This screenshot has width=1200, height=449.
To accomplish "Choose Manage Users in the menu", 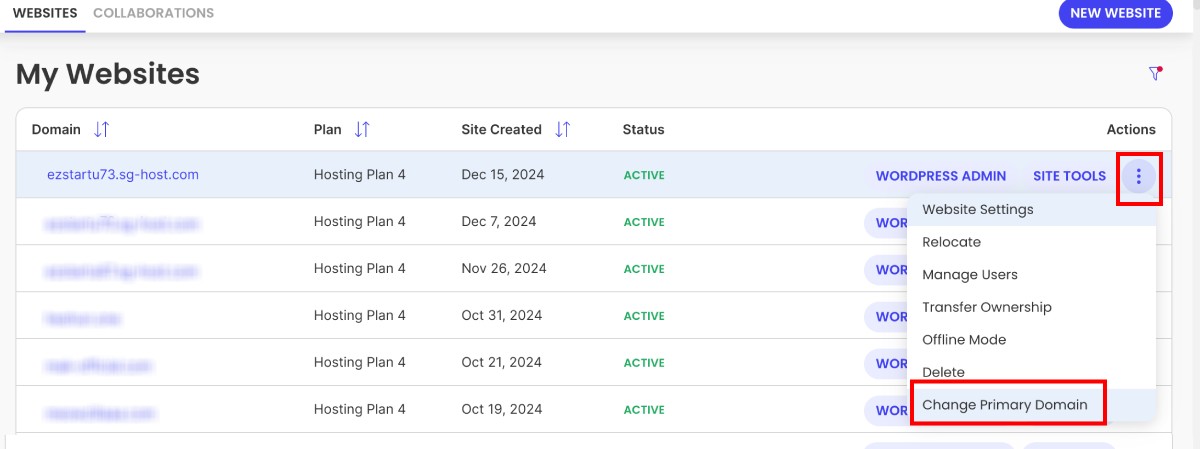I will point(969,275).
